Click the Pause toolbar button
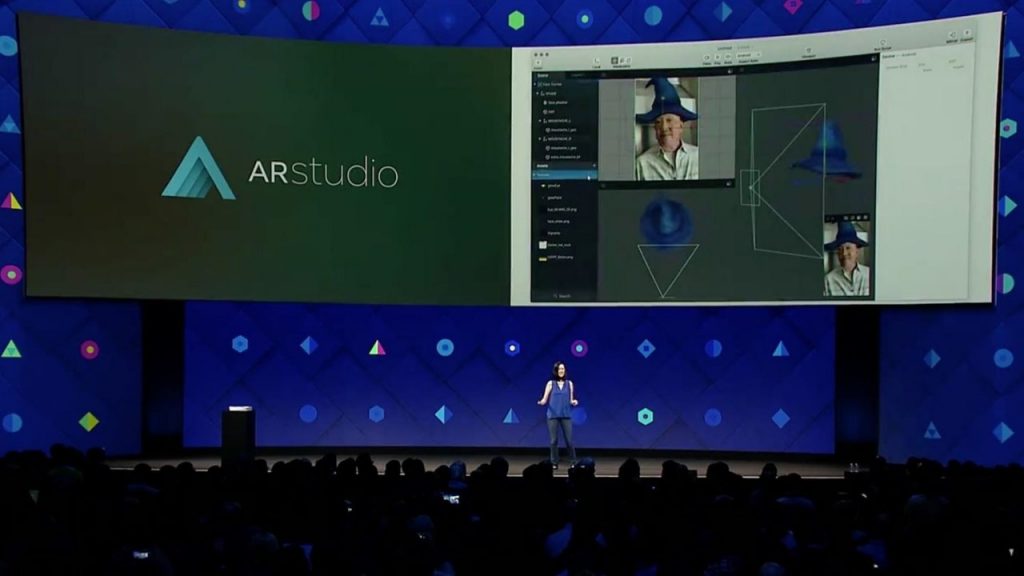 [707, 59]
